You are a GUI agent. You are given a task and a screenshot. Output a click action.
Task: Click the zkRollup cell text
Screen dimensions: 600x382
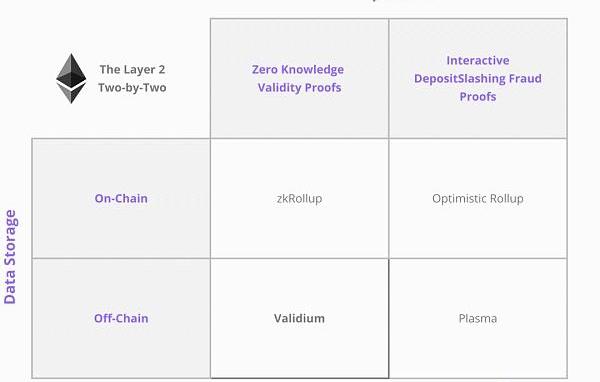[x=300, y=199]
